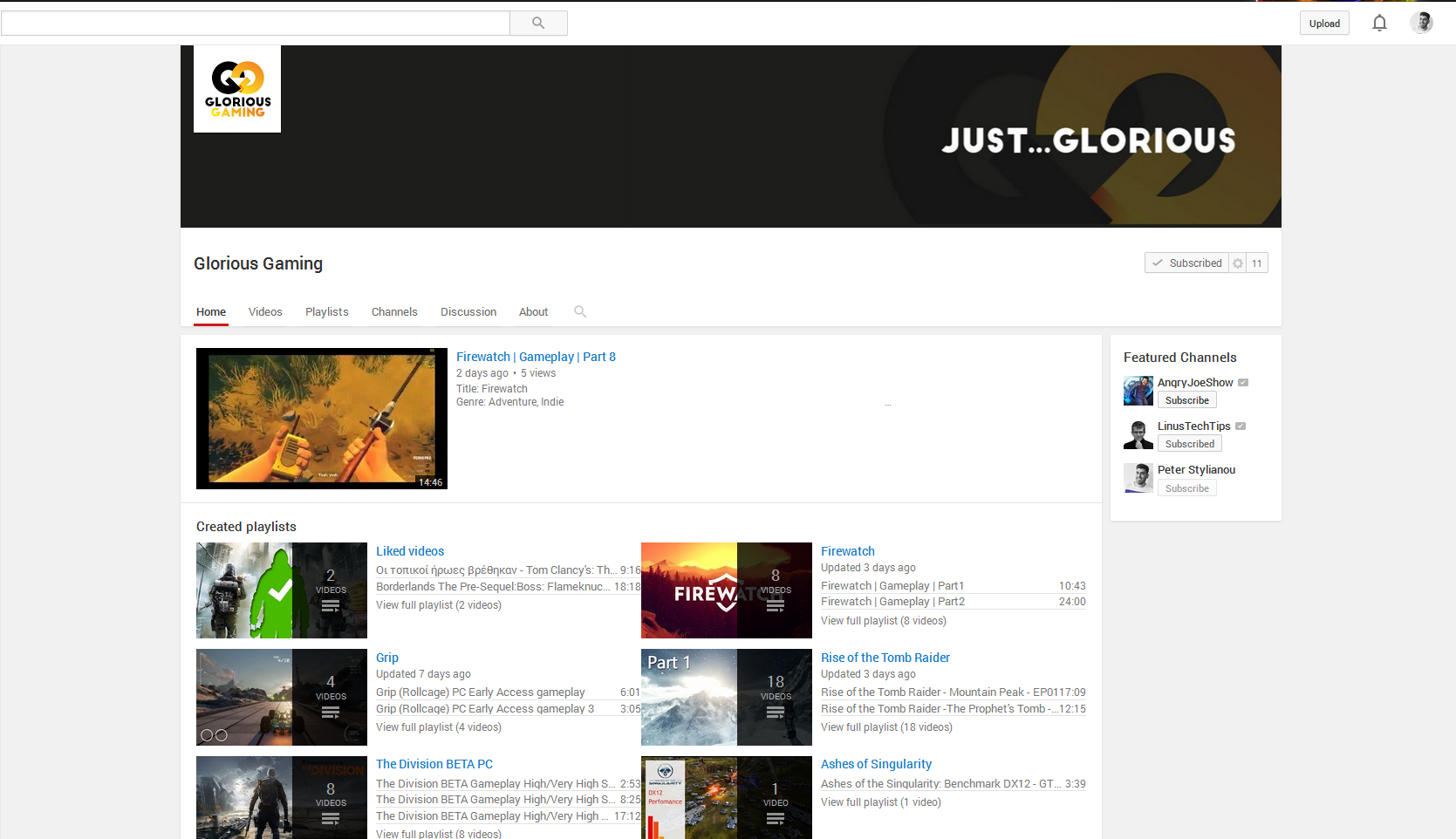Open Rise of the Tomb Raider playlist
The height and width of the screenshot is (839, 1456).
pos(885,658)
